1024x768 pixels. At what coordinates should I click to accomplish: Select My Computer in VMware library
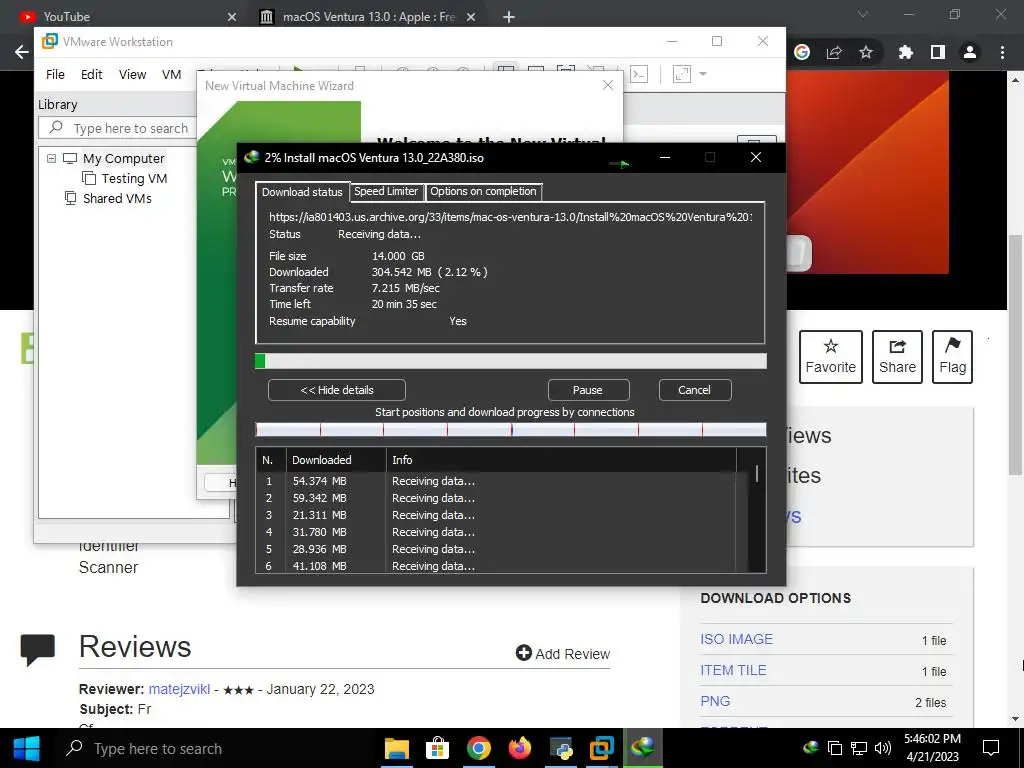pos(123,159)
